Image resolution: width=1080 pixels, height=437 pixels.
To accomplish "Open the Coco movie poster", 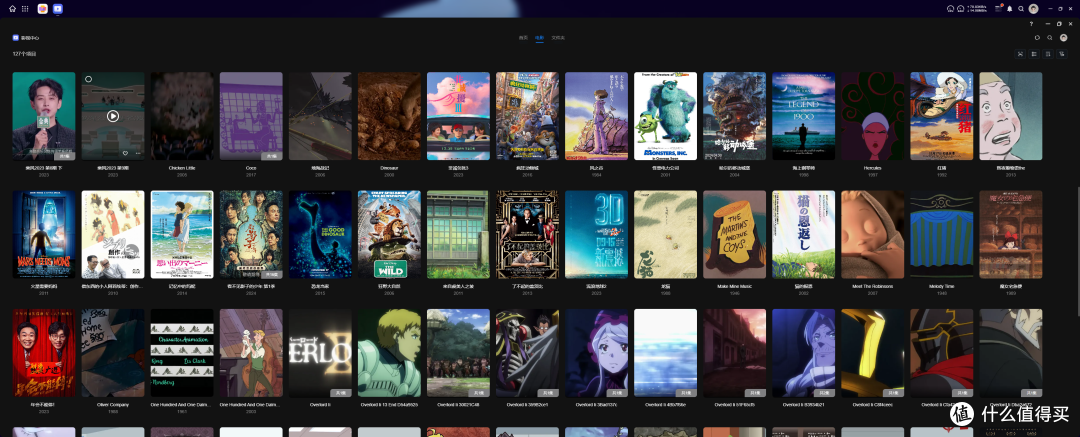I will point(251,116).
